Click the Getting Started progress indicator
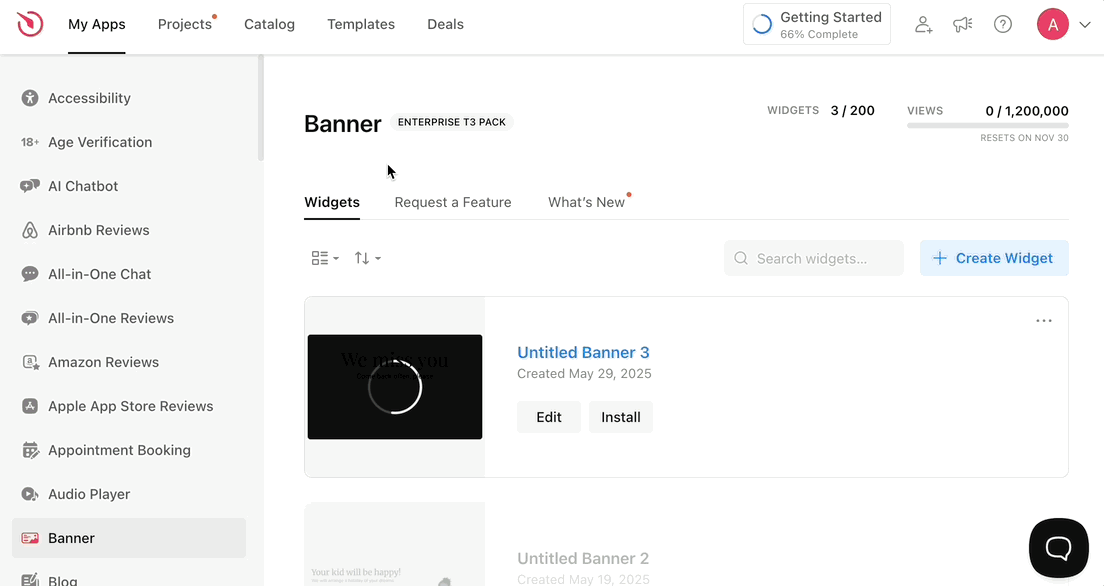Image resolution: width=1104 pixels, height=586 pixels. point(816,25)
